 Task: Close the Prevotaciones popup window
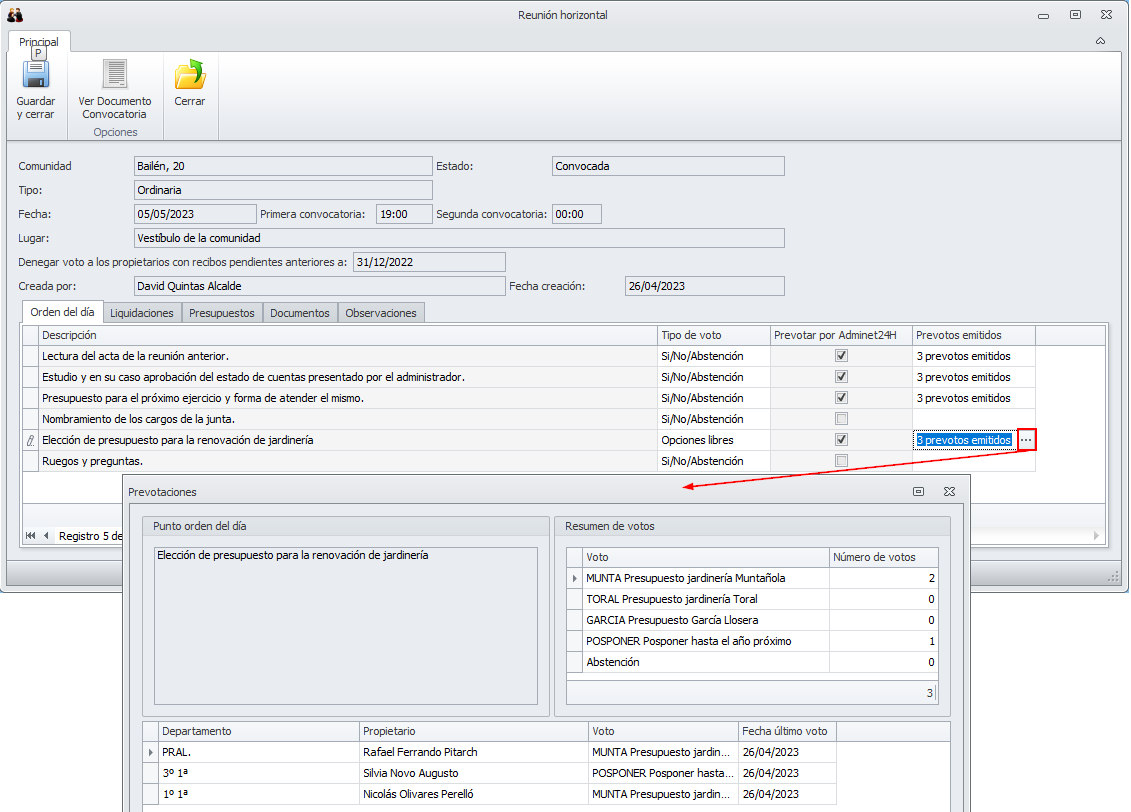tap(949, 492)
